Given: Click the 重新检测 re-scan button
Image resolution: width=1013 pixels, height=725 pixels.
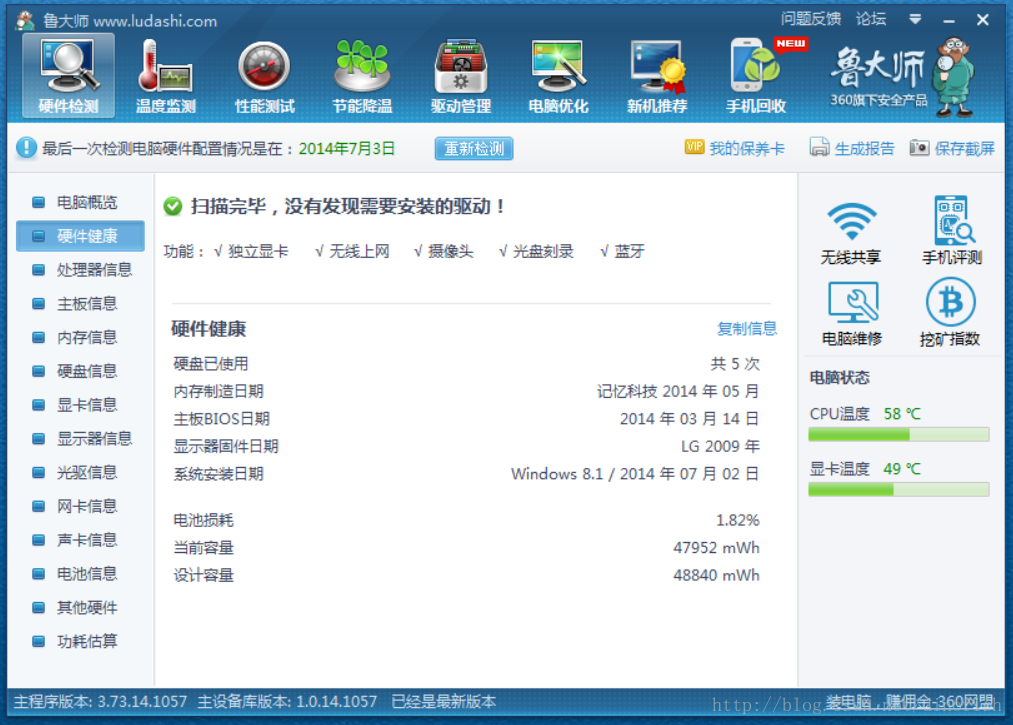Looking at the screenshot, I should [474, 149].
